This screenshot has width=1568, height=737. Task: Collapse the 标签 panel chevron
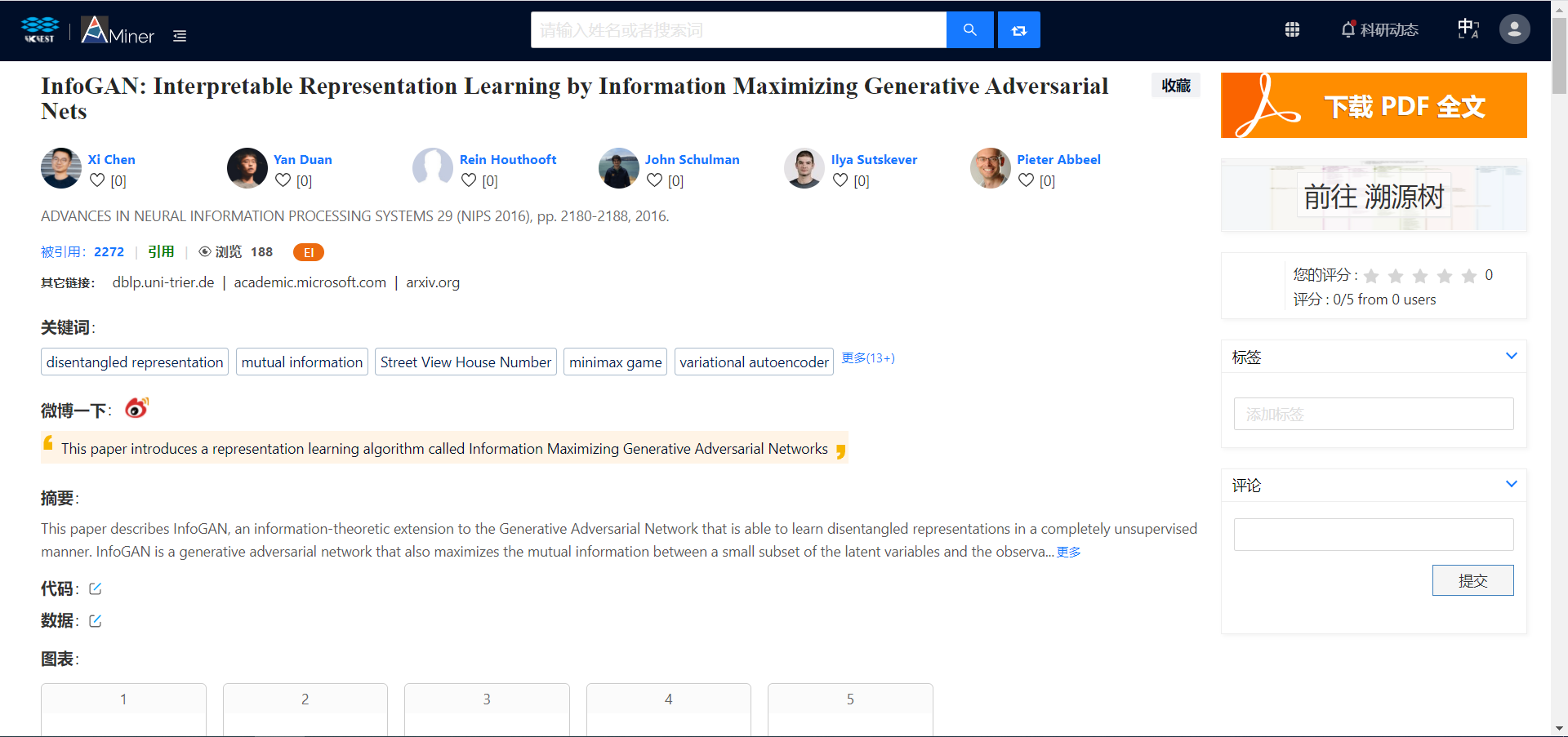1512,356
